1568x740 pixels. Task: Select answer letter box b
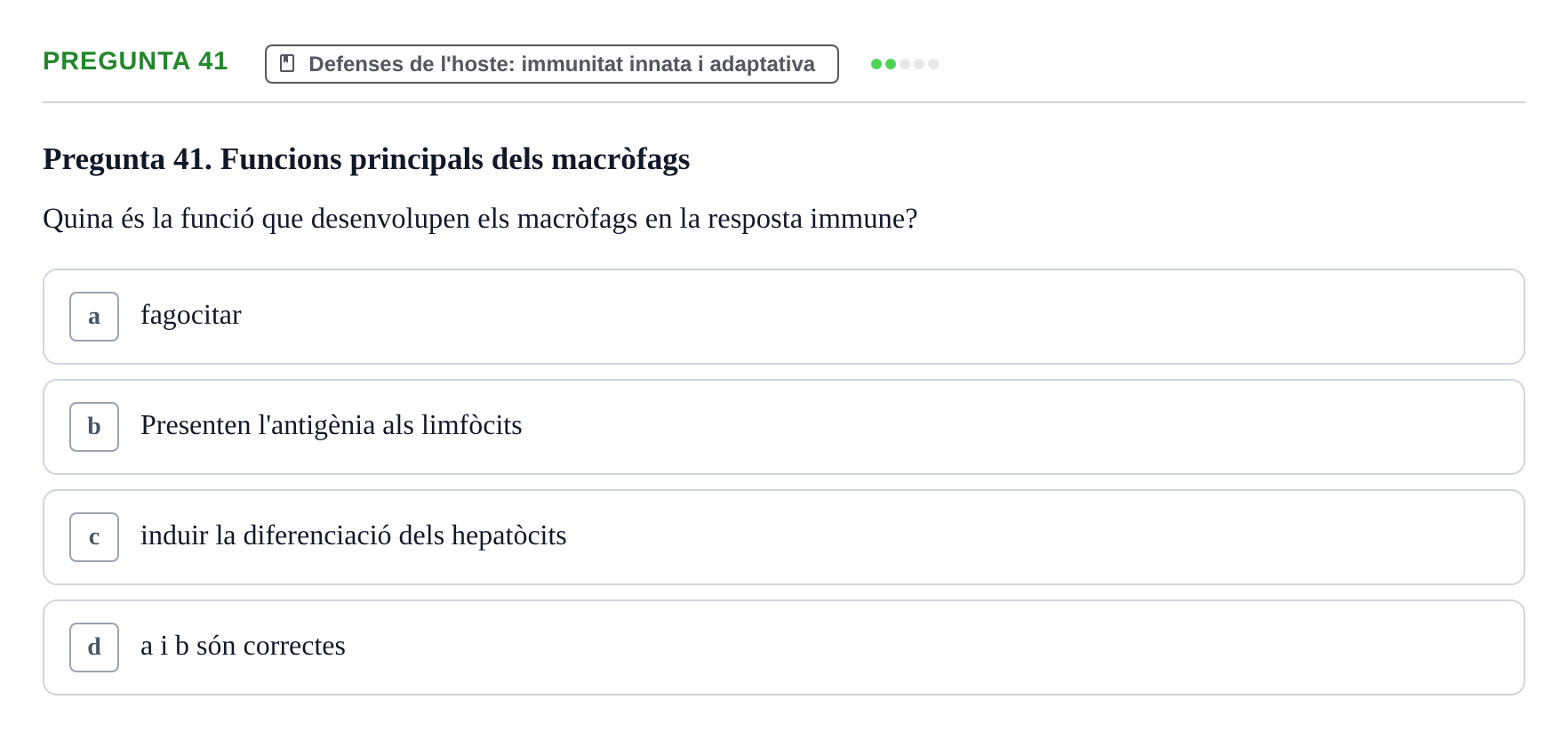click(94, 427)
